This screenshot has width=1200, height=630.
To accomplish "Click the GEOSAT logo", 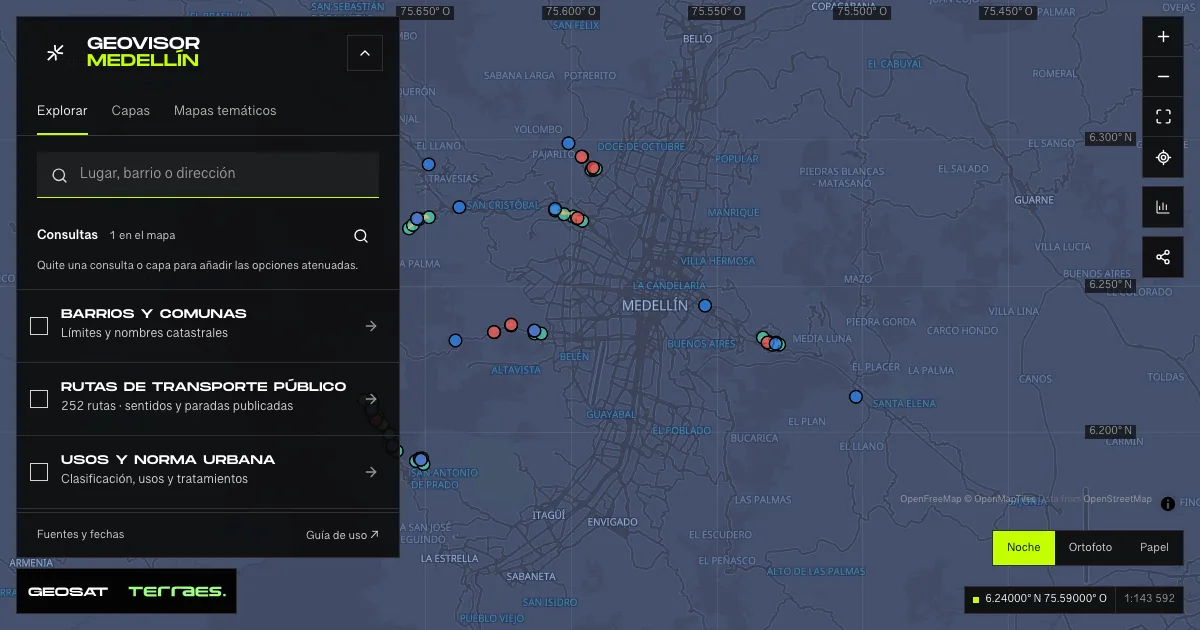I will [68, 592].
